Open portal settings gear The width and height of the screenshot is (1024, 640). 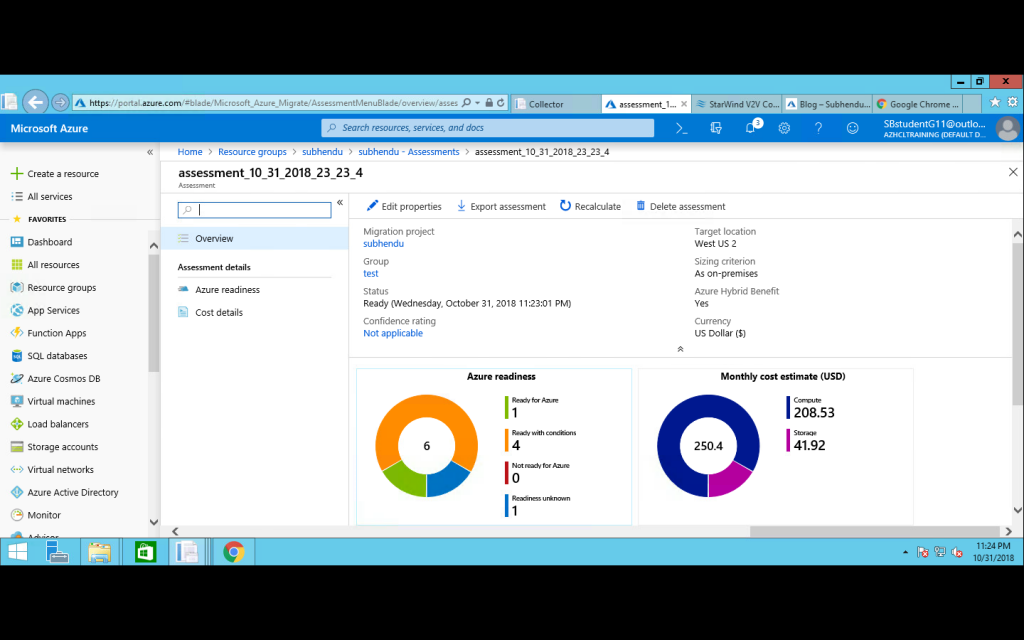click(784, 129)
